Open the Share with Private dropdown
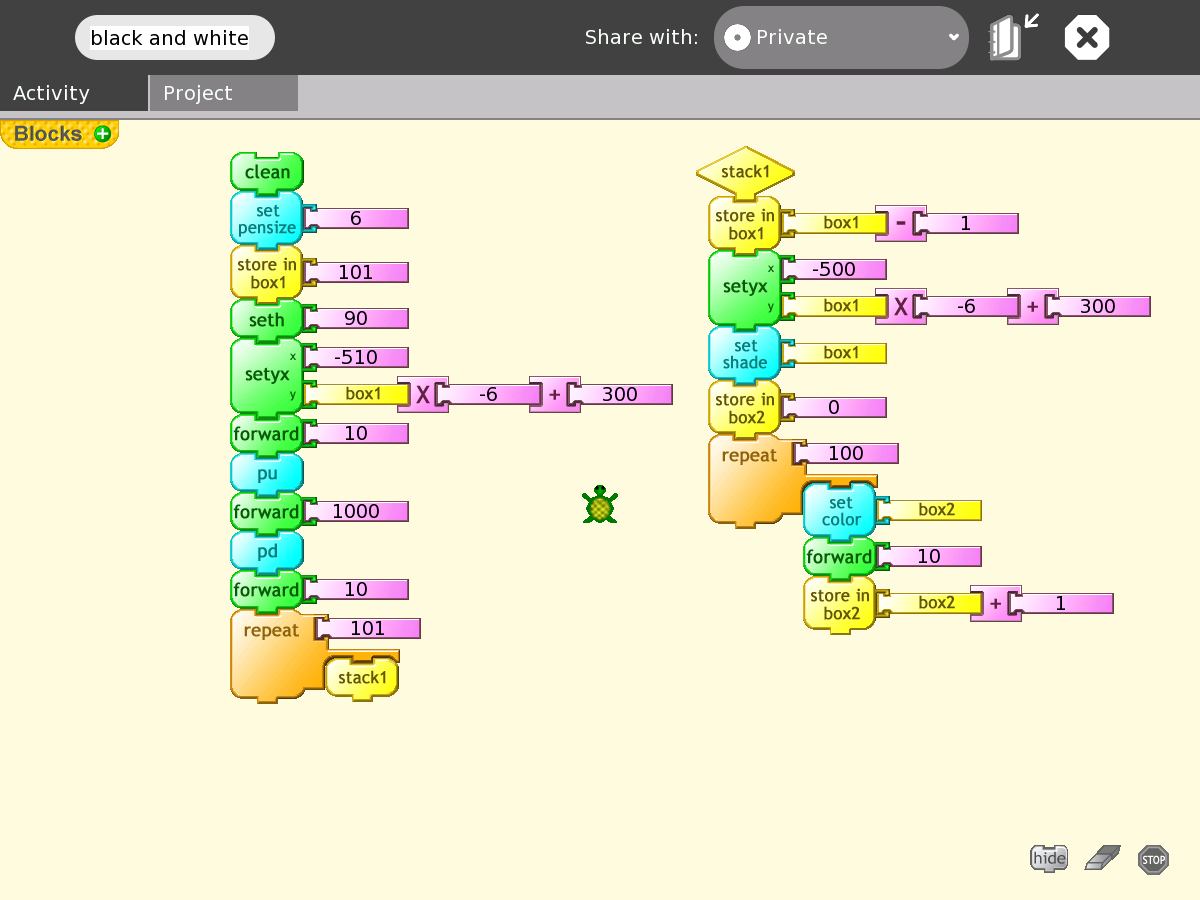Screen dimensions: 1200x900 pos(840,38)
